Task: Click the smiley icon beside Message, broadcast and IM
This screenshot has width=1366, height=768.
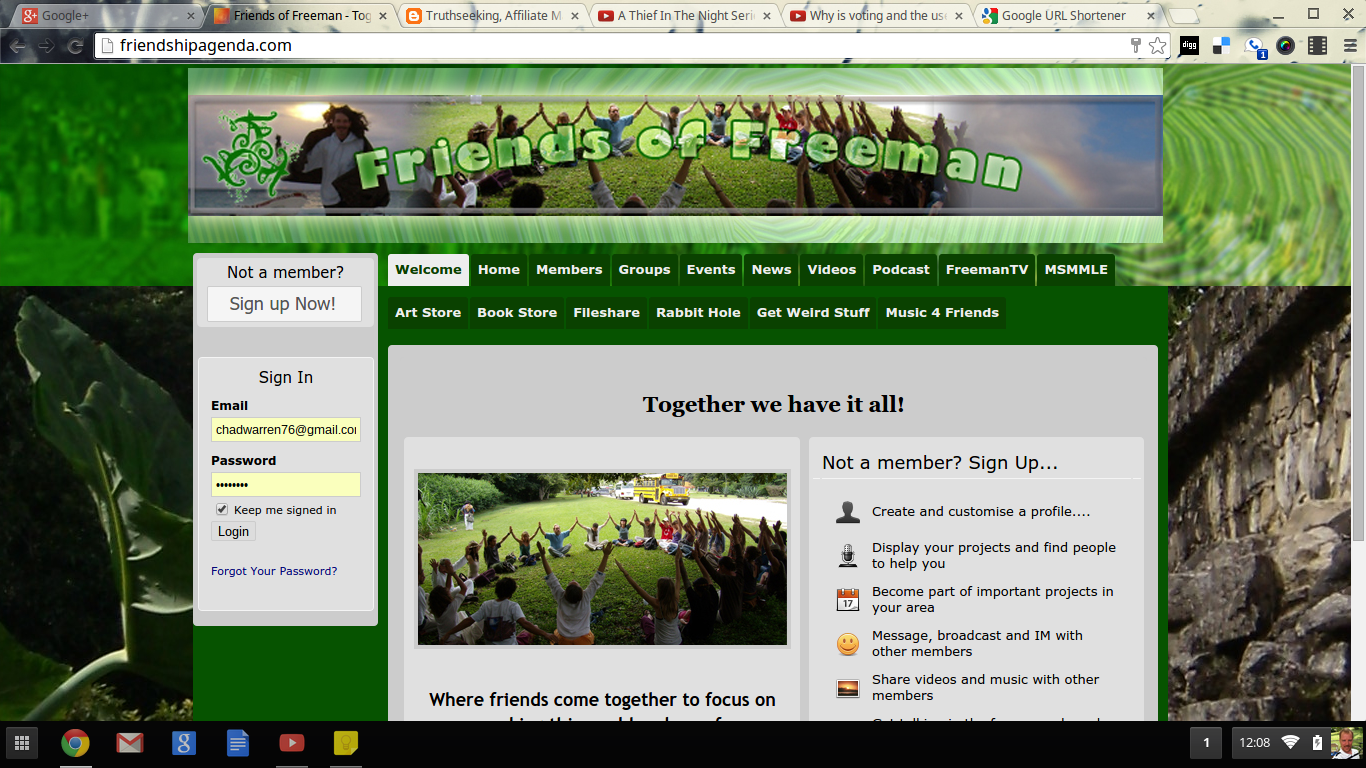Action: pos(848,644)
